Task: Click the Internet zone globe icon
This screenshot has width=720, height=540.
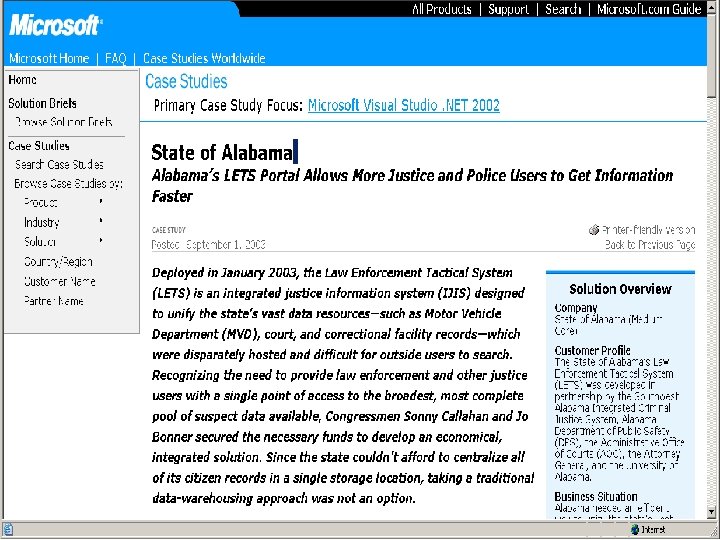Action: pos(635,529)
